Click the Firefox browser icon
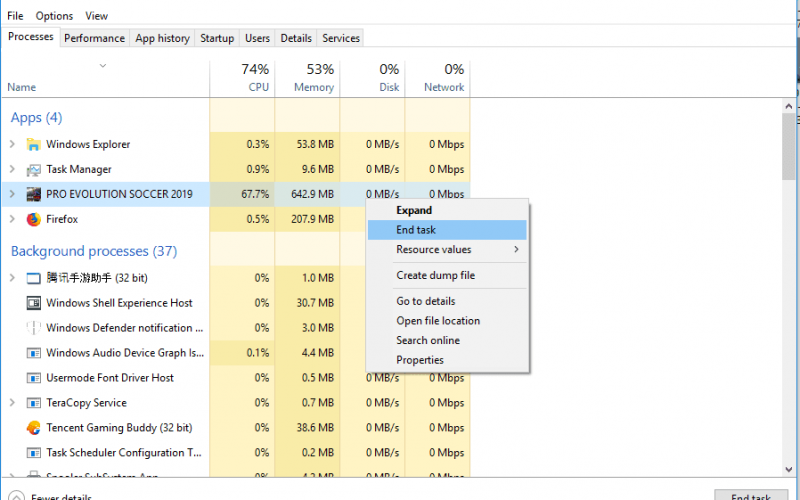Image resolution: width=800 pixels, height=500 pixels. 33,219
